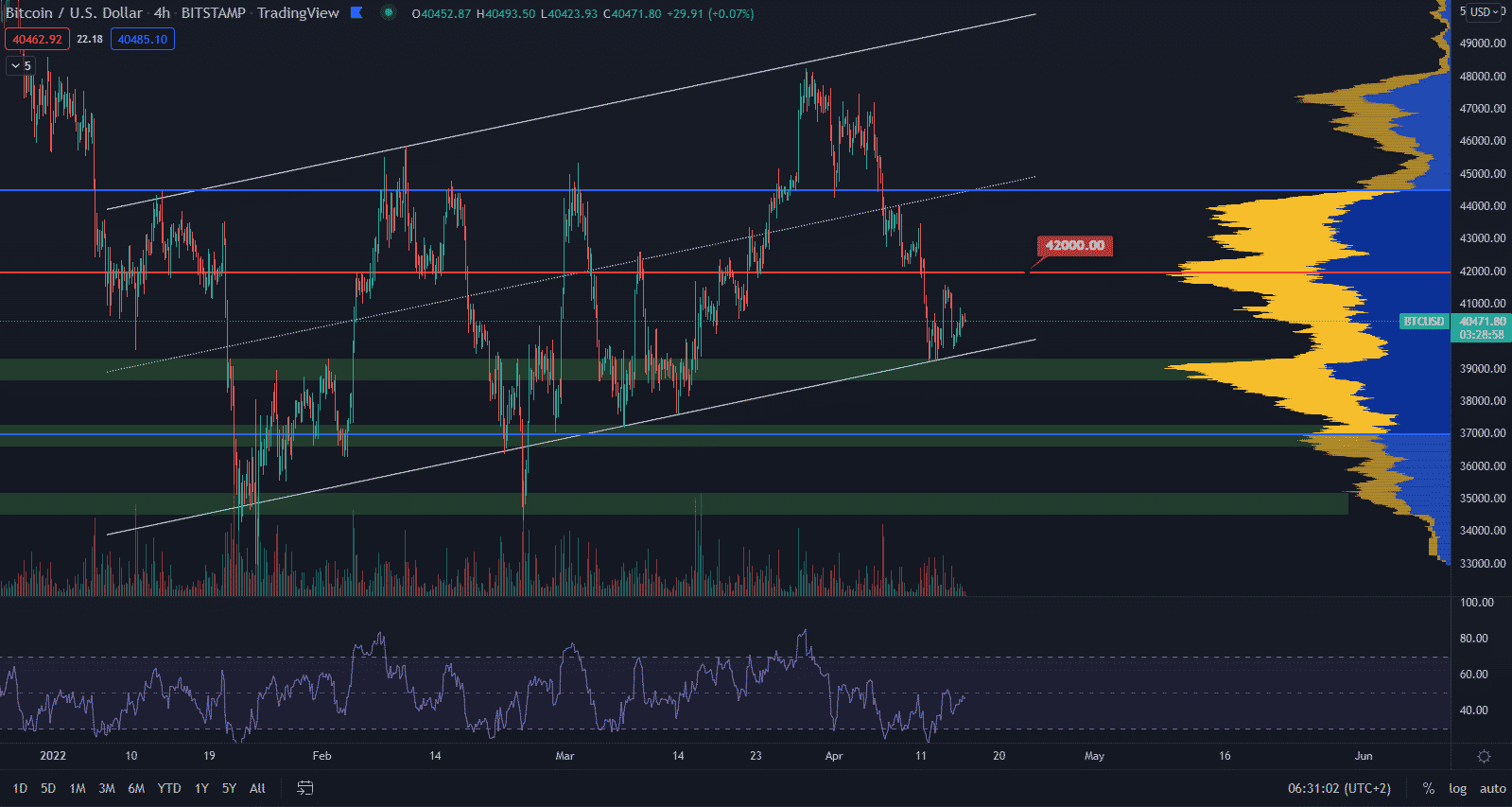Open the timezone menu showing UTC+2
The image size is (1512, 807).
tap(1339, 788)
